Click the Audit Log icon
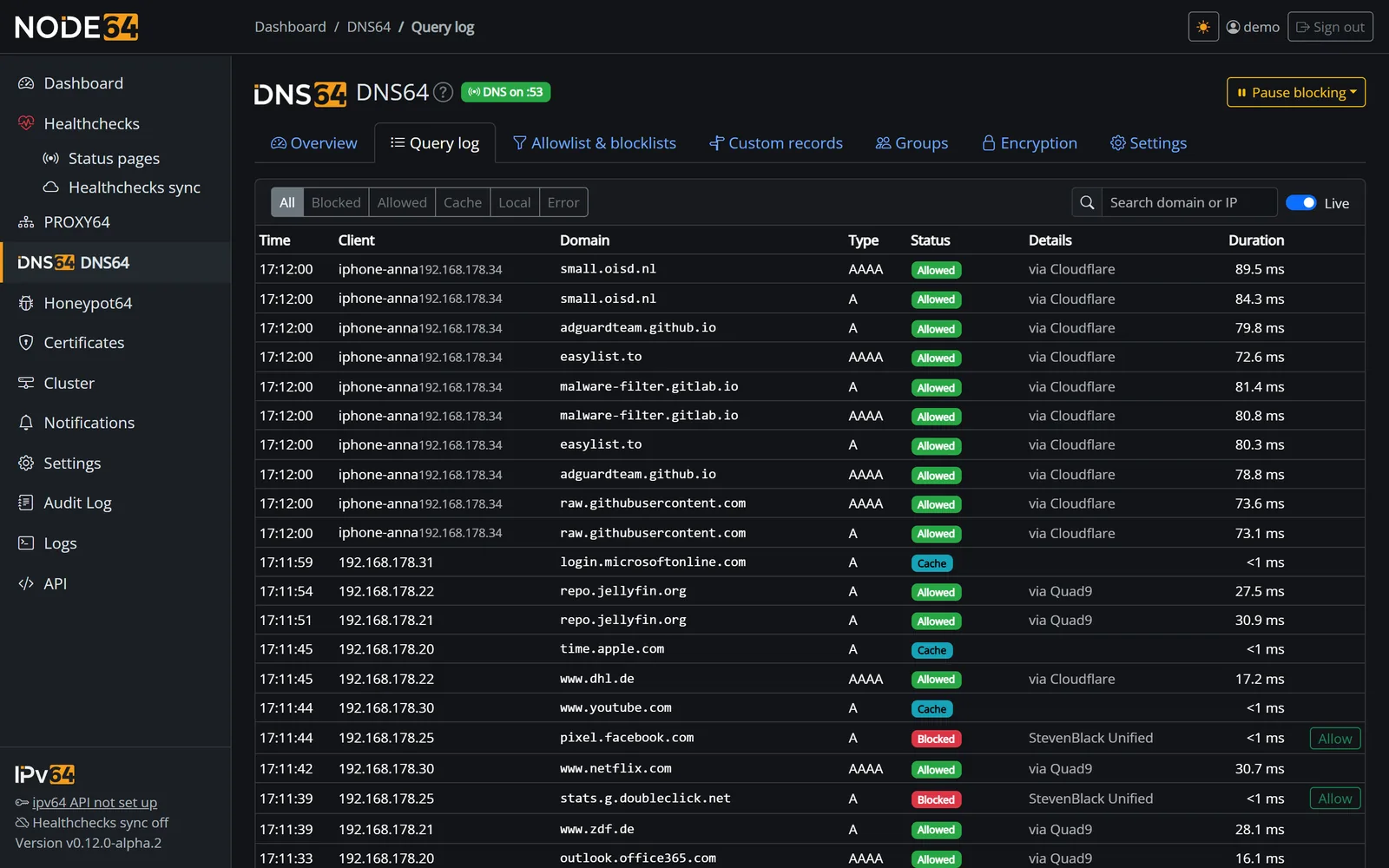1389x868 pixels. 26,503
